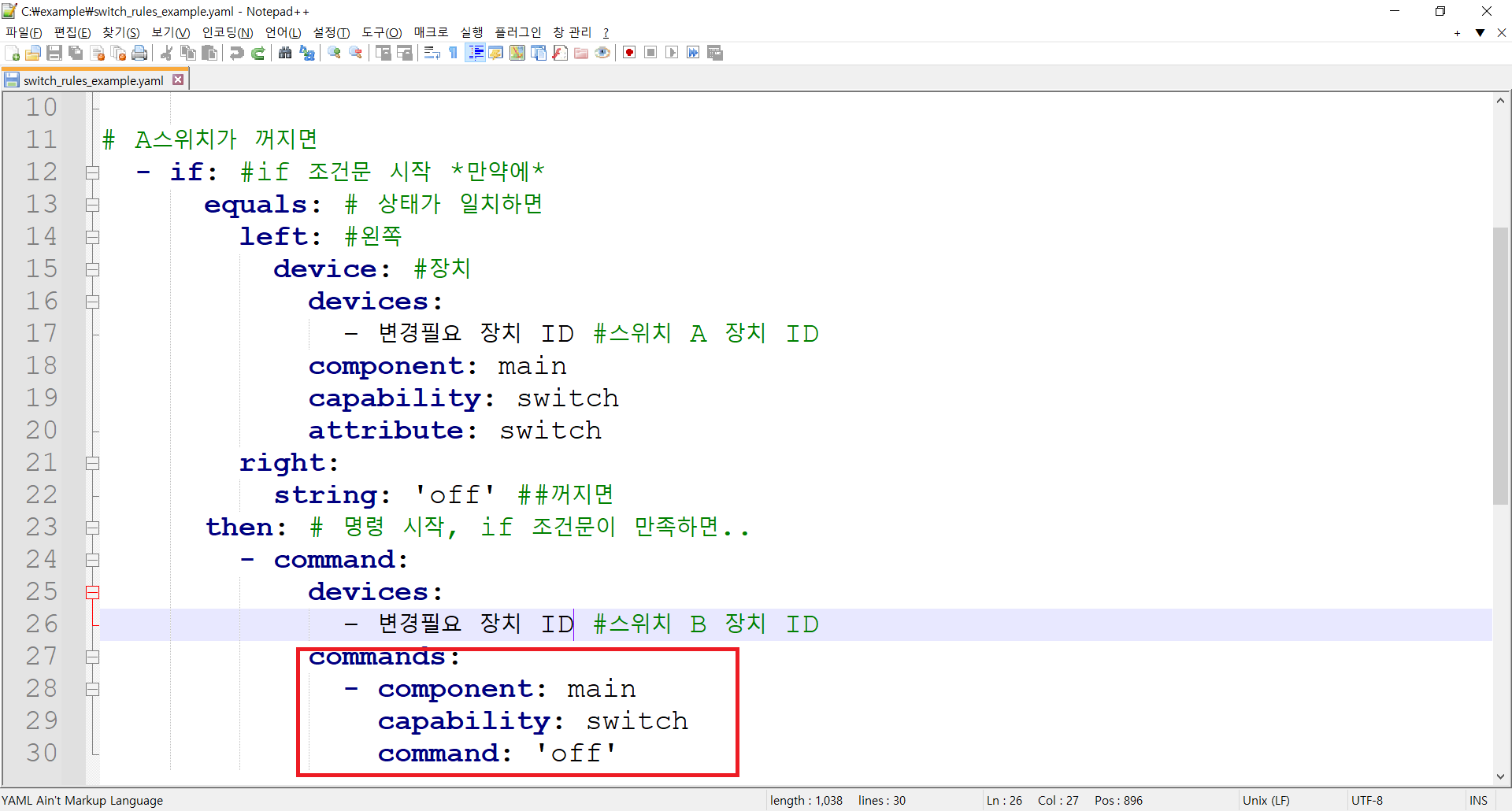Click the macro Playback icon
Image resolution: width=1512 pixels, height=811 pixels.
[x=672, y=53]
